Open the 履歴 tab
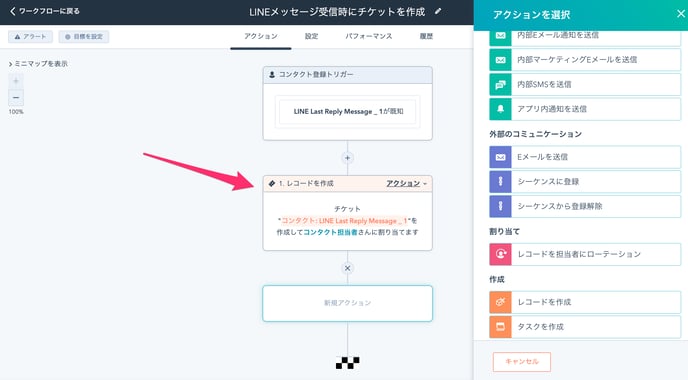The image size is (688, 380). (x=426, y=36)
